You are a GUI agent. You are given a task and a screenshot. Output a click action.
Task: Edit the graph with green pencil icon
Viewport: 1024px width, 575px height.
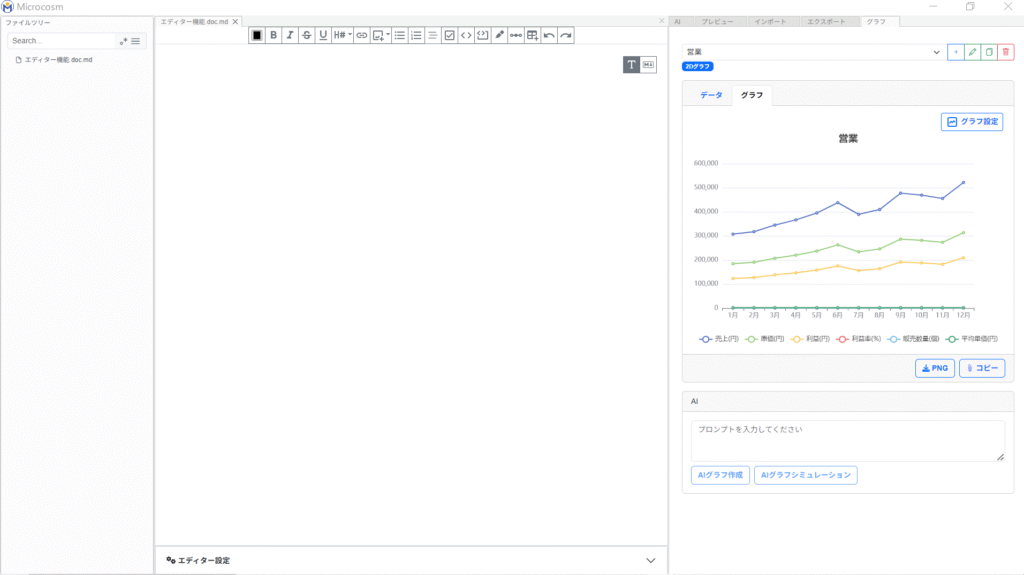tap(972, 52)
